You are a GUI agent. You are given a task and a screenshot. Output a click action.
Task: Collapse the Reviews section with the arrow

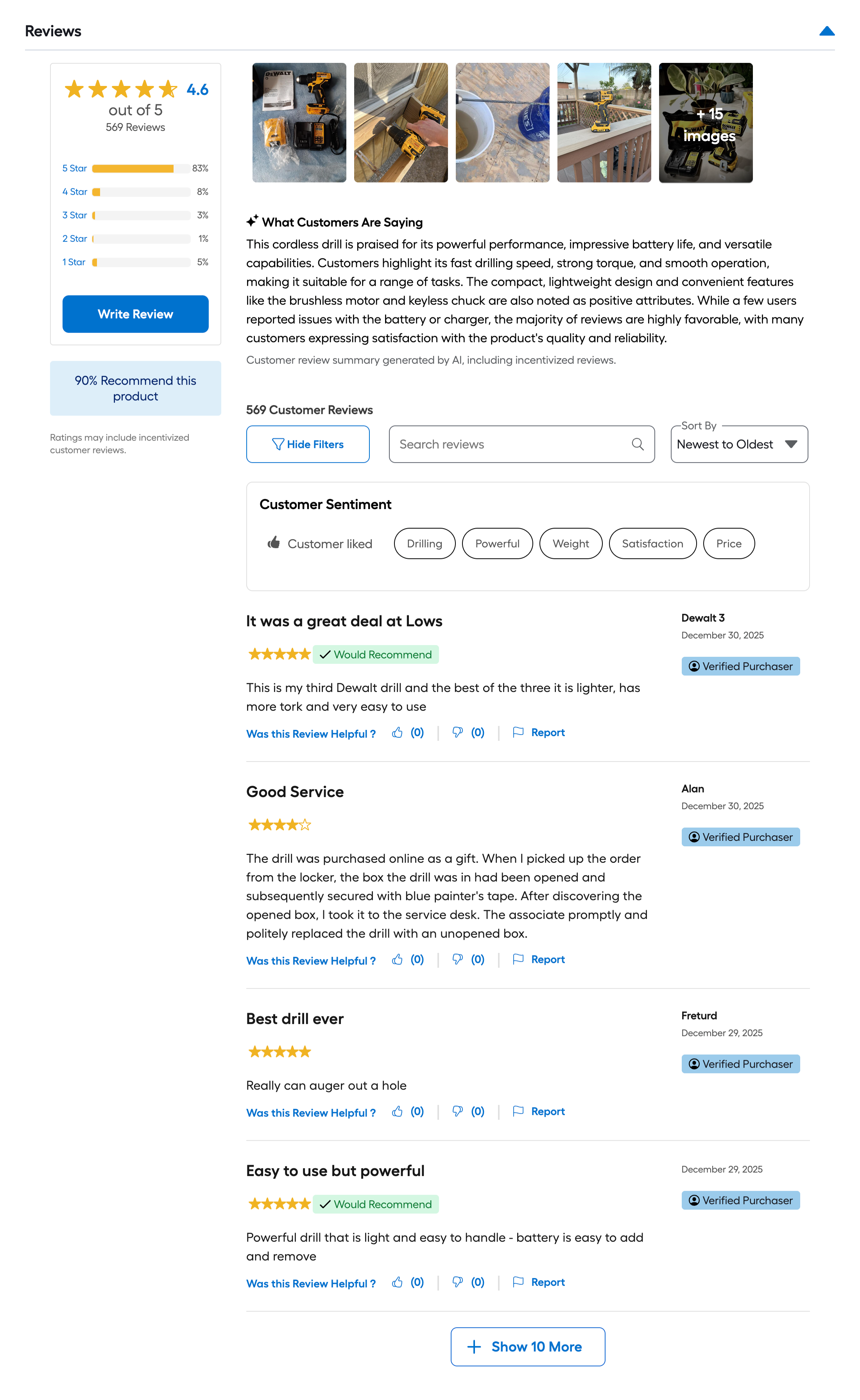pos(826,31)
